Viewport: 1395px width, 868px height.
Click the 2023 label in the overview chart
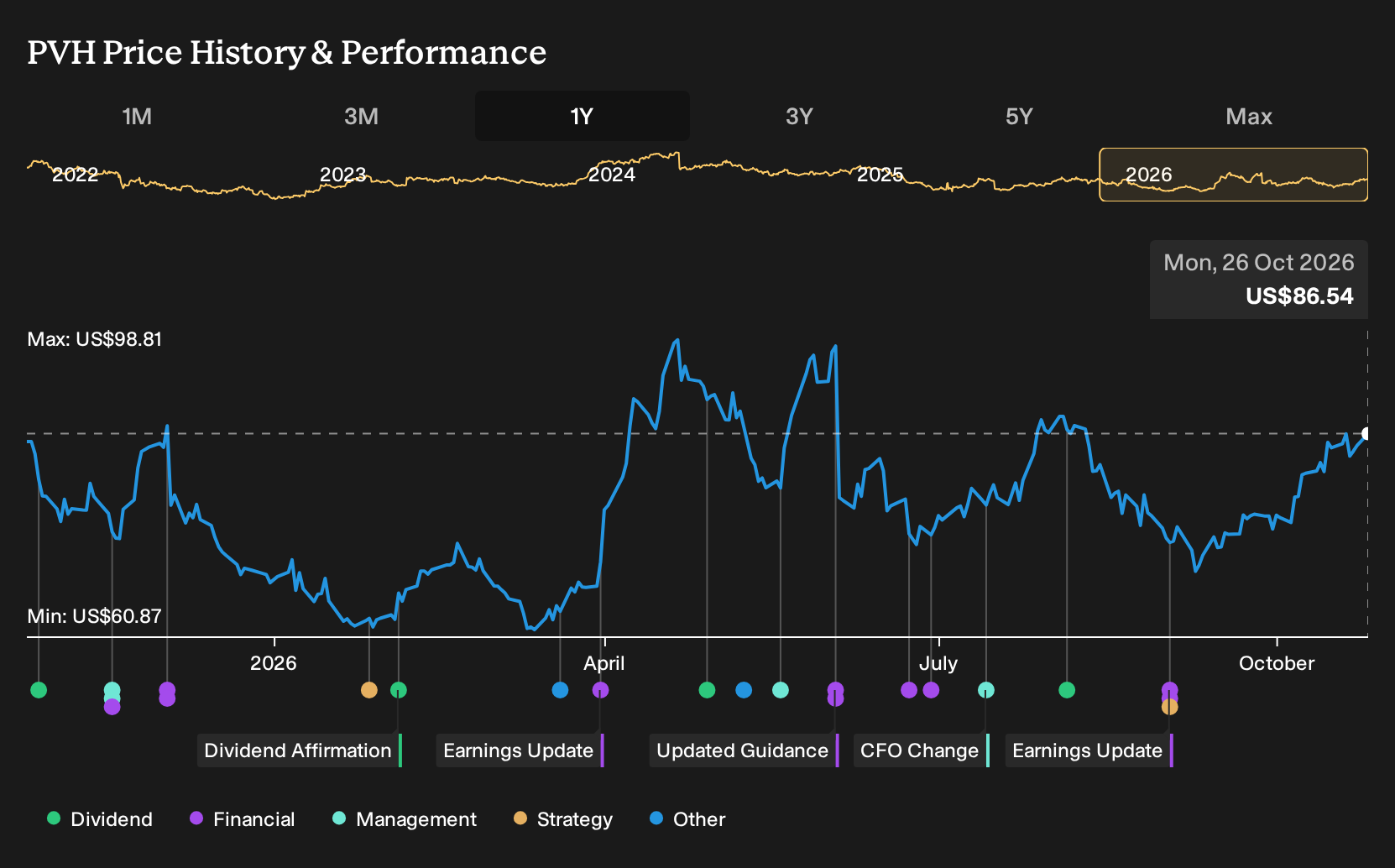(343, 175)
